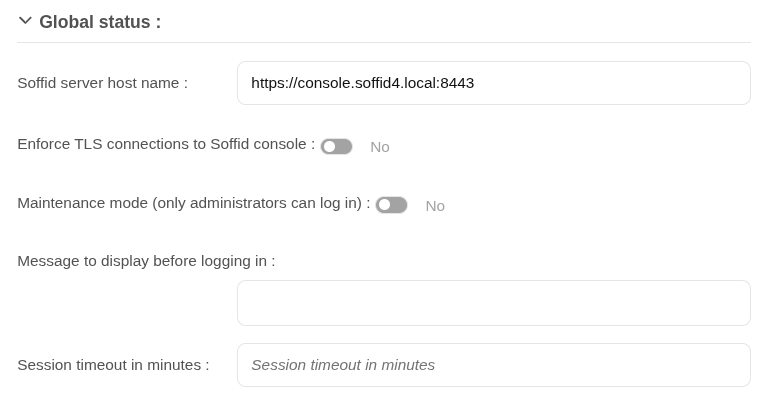760x396 pixels.
Task: Click the No text beside Maintenance mode
Action: click(x=435, y=206)
